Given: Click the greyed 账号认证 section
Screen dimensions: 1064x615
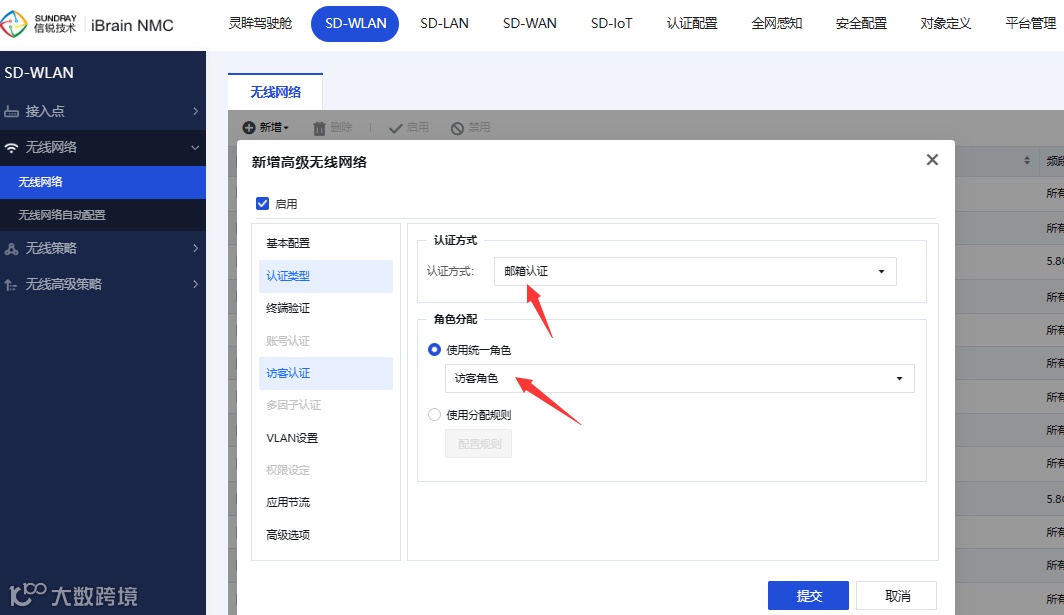Looking at the screenshot, I should [326, 341].
